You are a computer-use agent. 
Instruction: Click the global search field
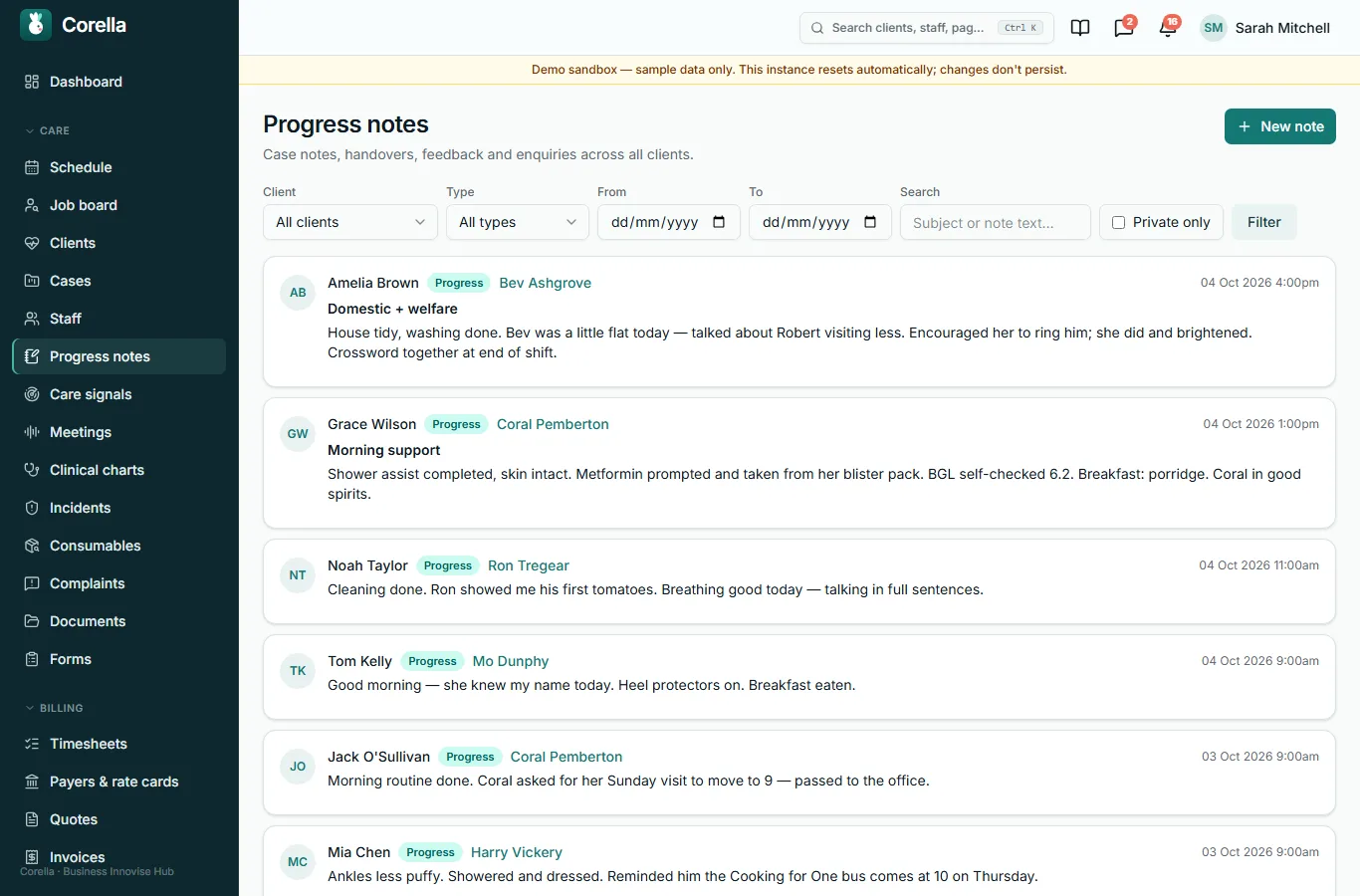pos(927,28)
